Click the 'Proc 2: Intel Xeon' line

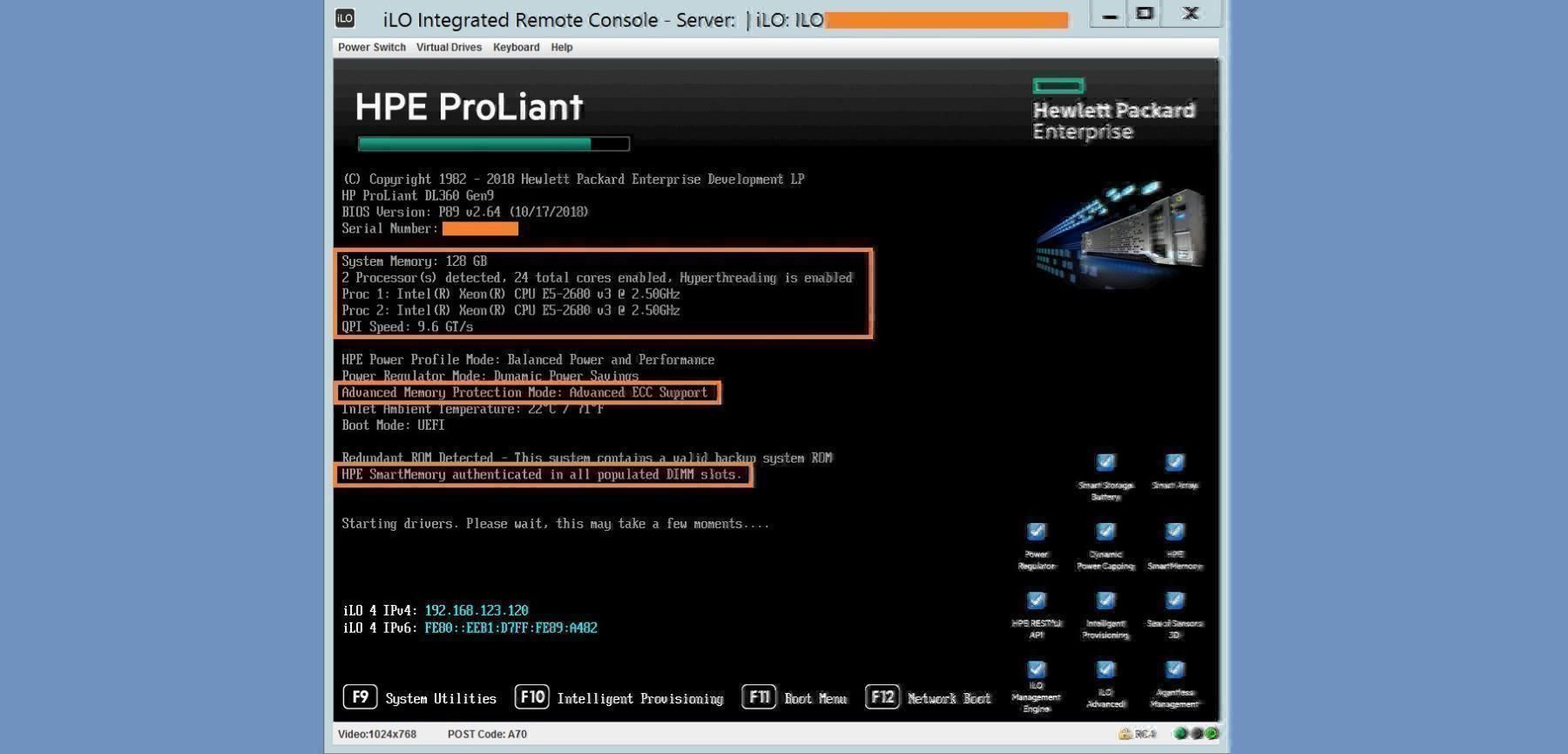[510, 310]
